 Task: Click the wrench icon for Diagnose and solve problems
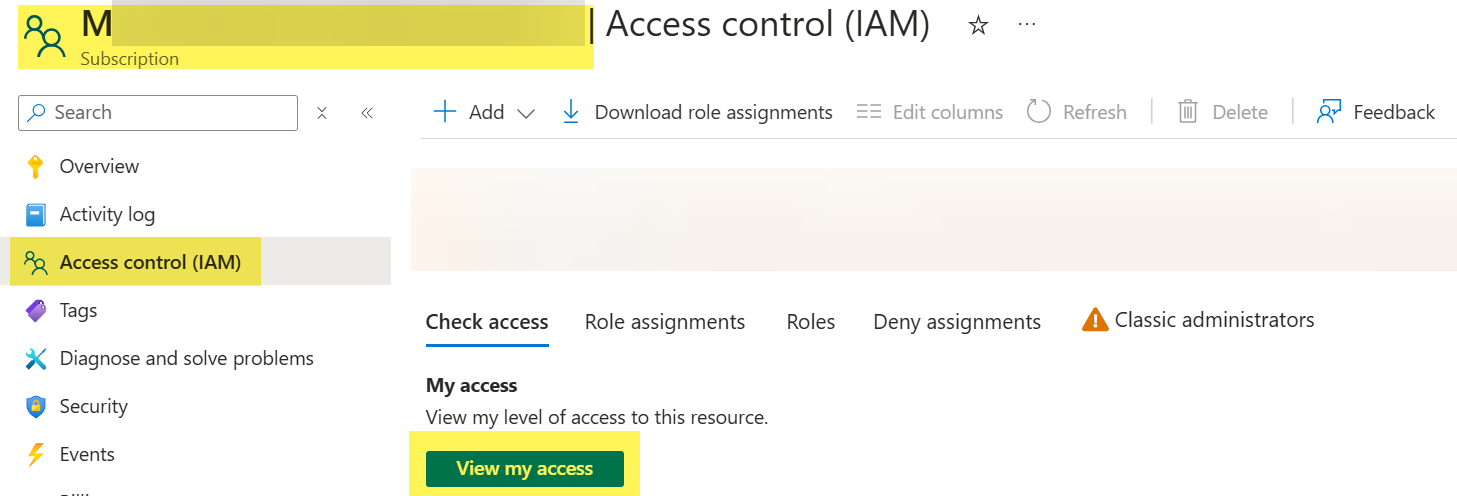[36, 359]
